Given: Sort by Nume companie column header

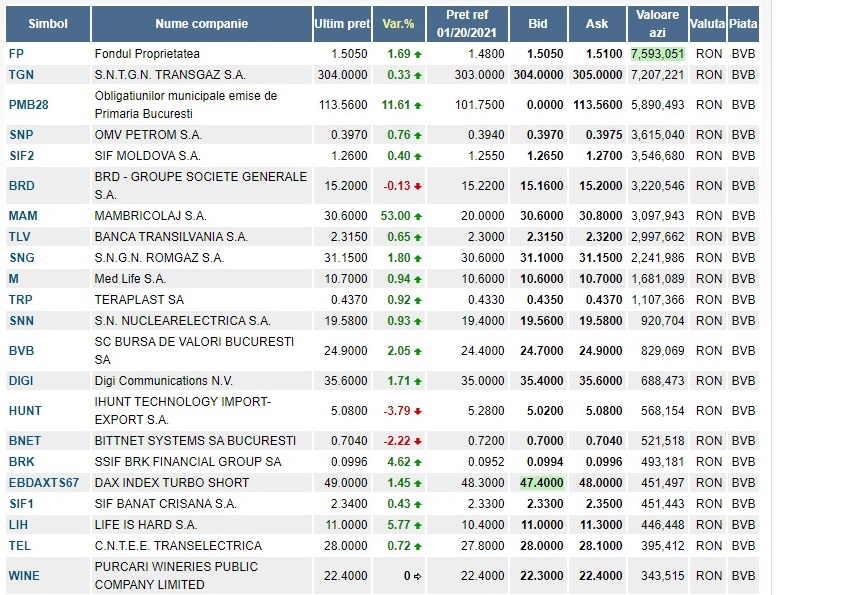Looking at the screenshot, I should pos(201,24).
